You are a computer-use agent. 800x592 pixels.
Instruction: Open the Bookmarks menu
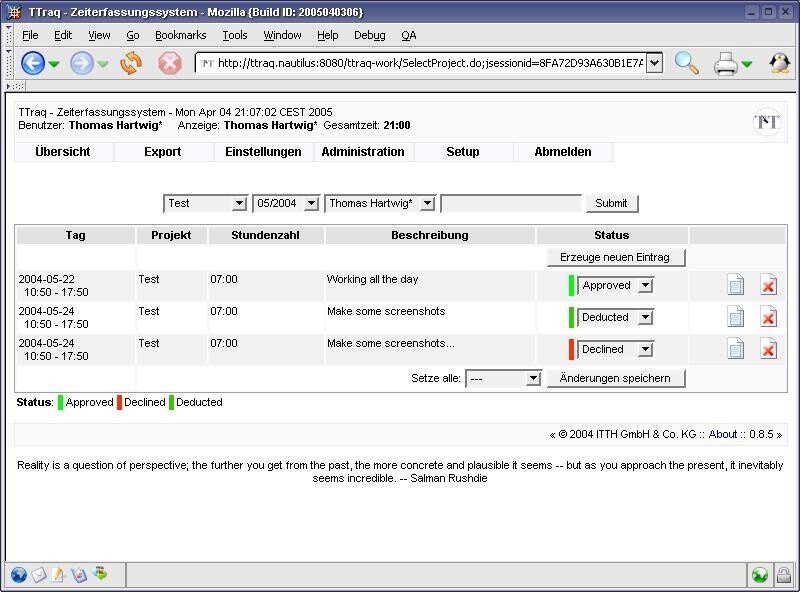180,35
